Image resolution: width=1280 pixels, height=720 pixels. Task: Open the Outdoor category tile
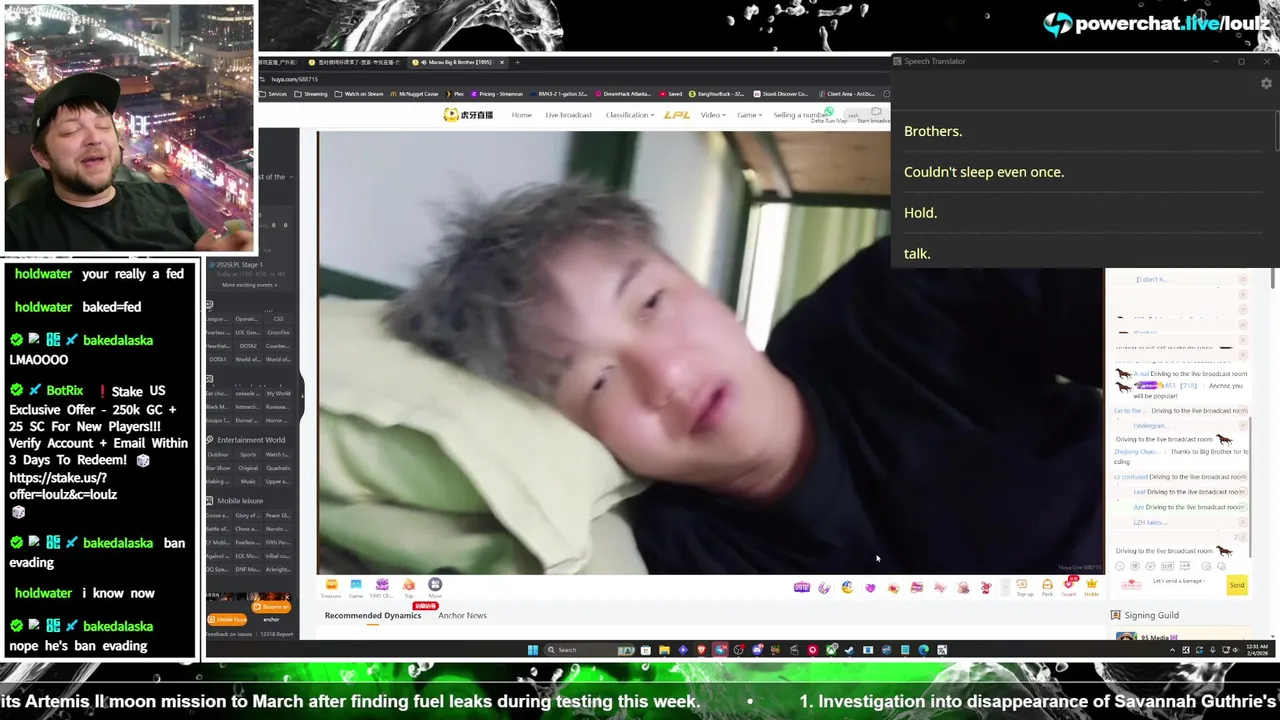(x=218, y=455)
